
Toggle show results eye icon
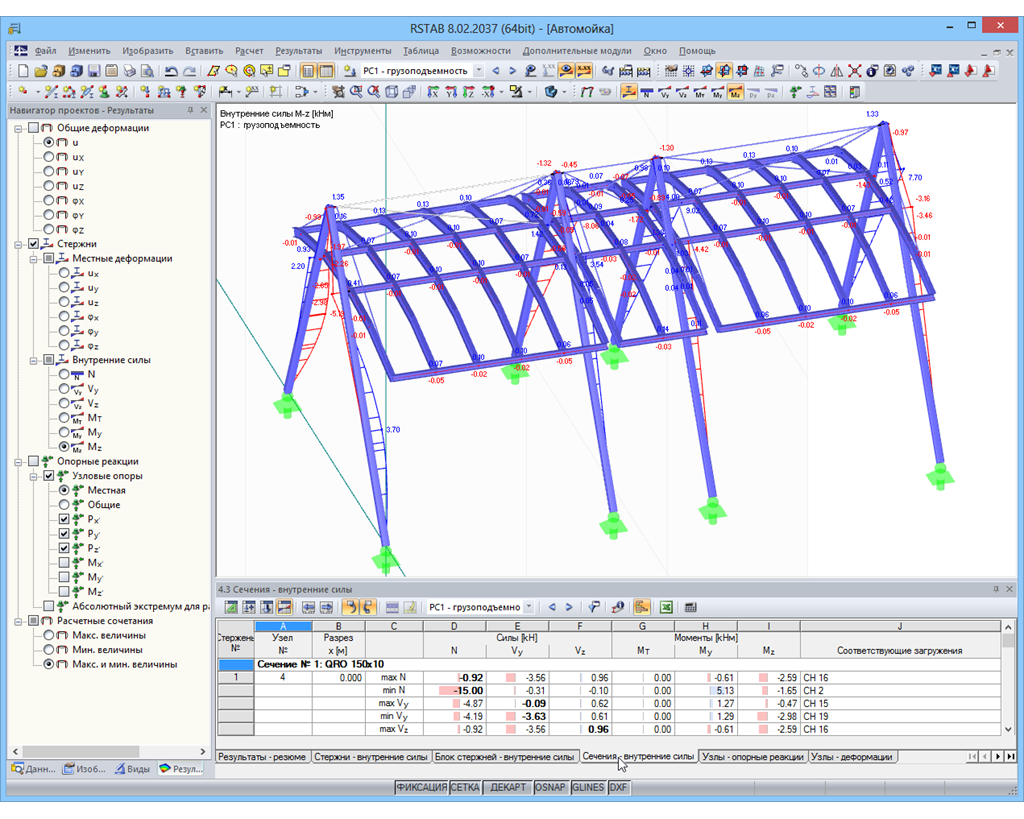point(566,71)
